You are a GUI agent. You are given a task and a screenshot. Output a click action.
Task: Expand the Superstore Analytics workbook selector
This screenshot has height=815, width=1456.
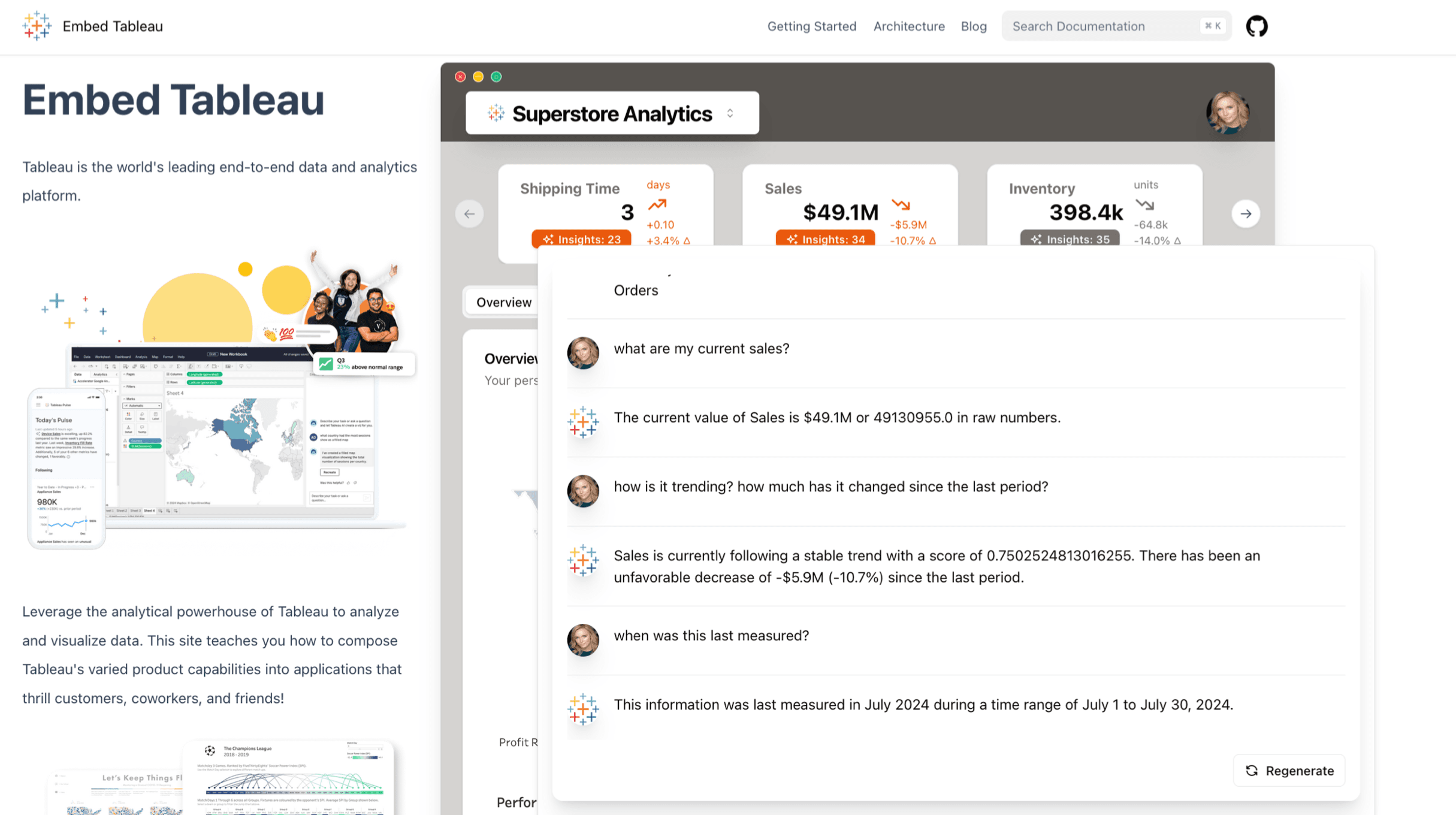pyautogui.click(x=730, y=113)
